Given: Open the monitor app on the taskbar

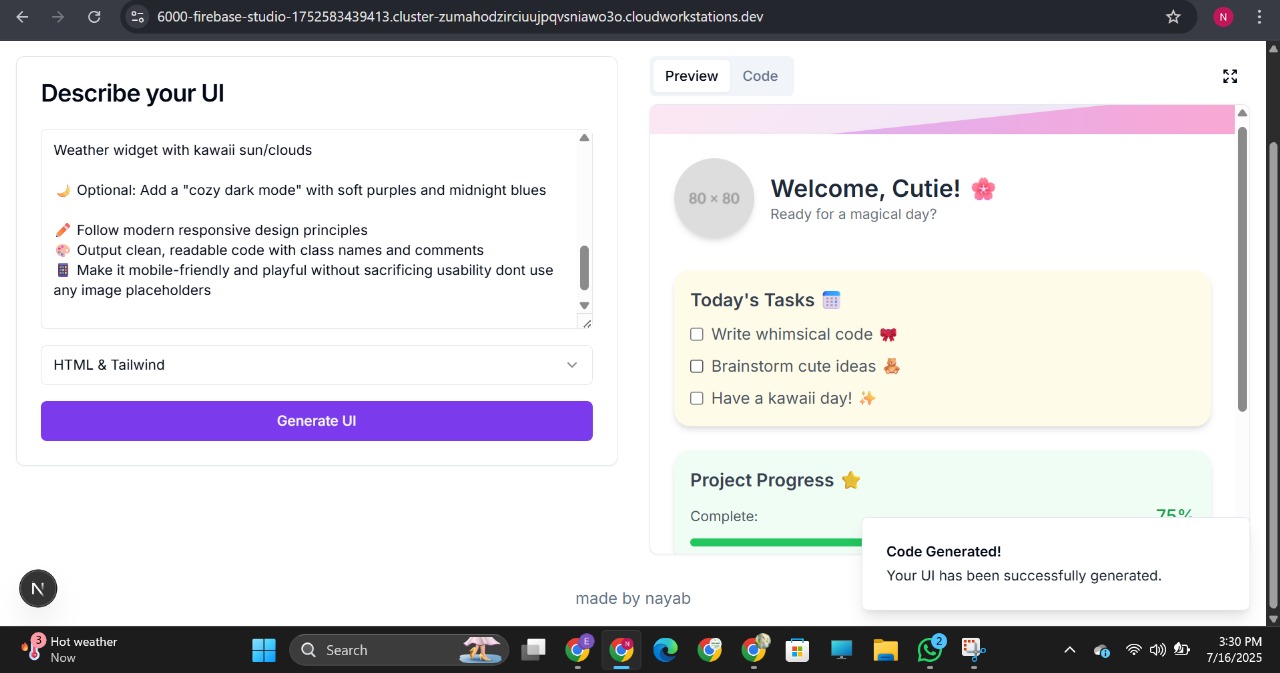Looking at the screenshot, I should (841, 650).
